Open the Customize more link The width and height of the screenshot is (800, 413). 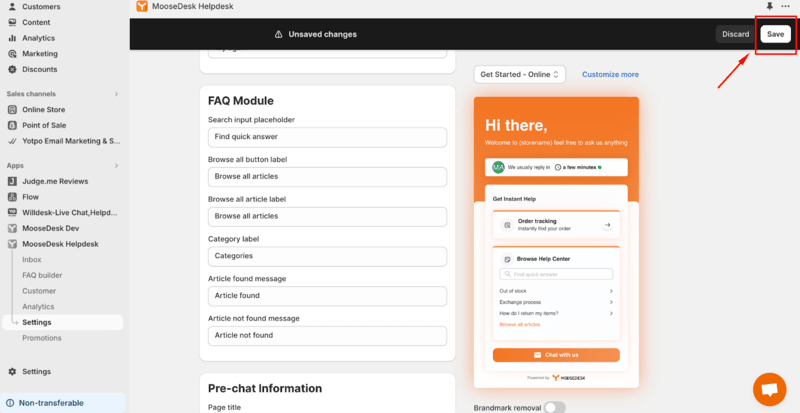point(610,75)
